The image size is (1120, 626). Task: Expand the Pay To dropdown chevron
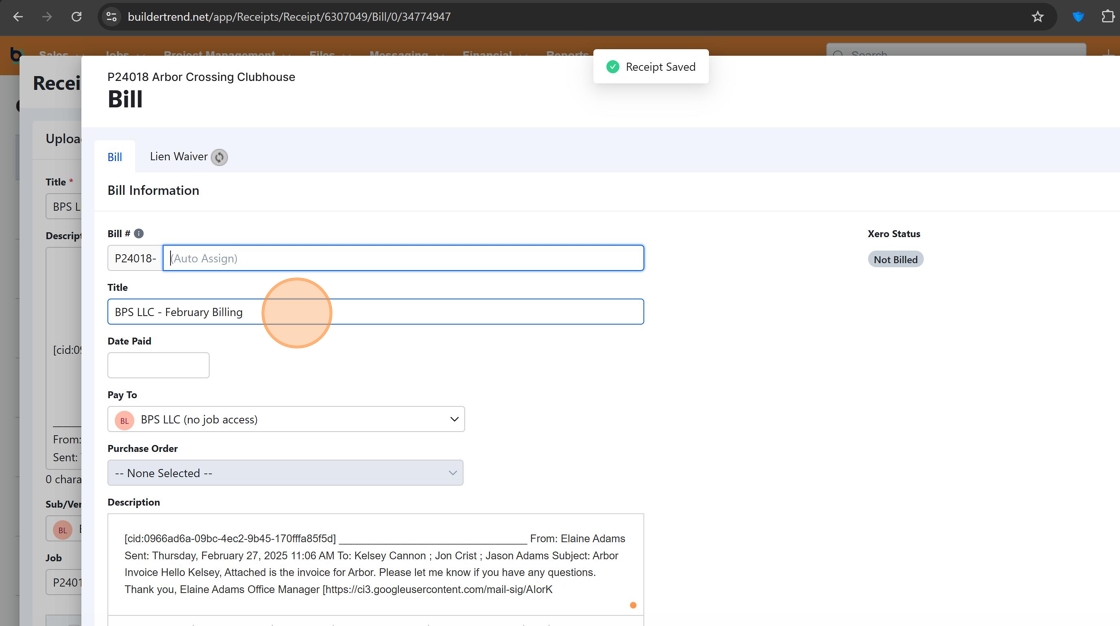(x=454, y=419)
